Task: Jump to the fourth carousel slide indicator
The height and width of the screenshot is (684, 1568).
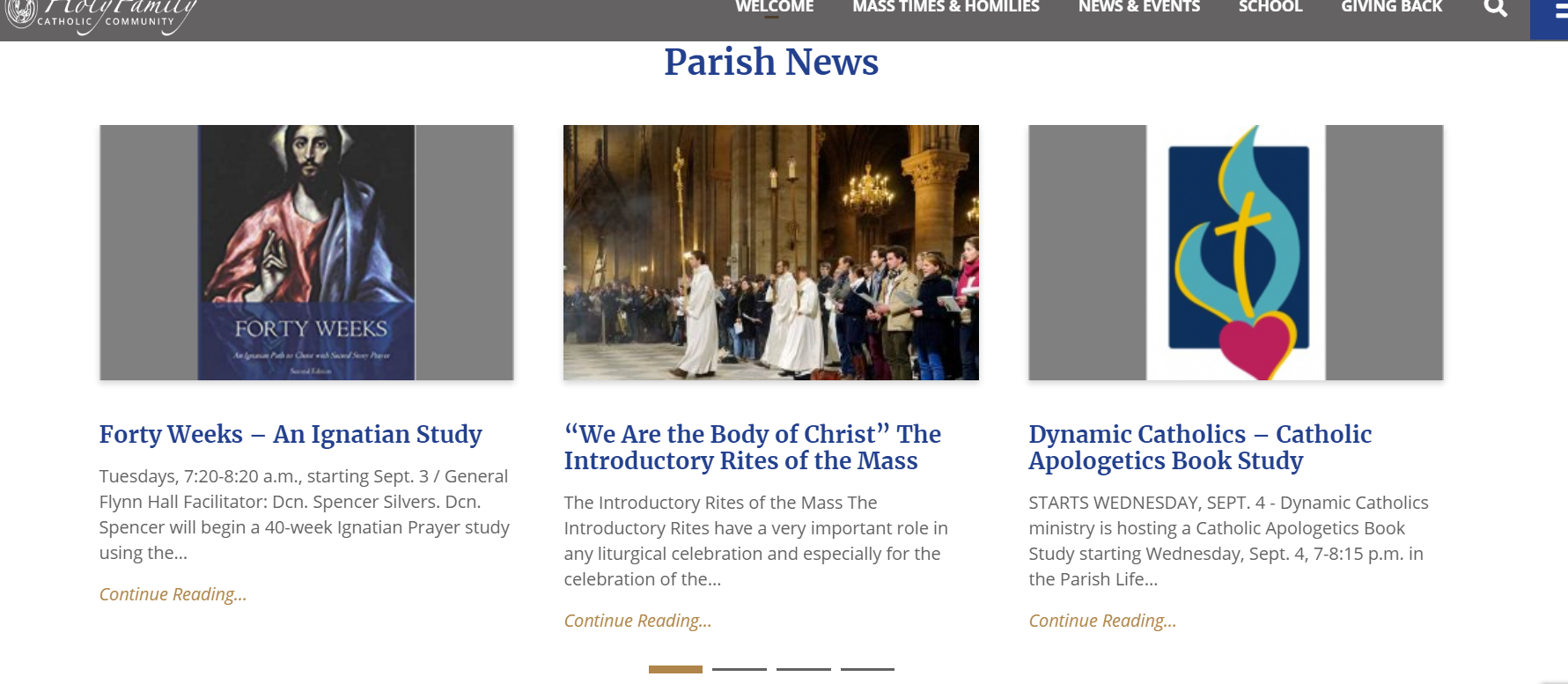Action: [x=867, y=669]
